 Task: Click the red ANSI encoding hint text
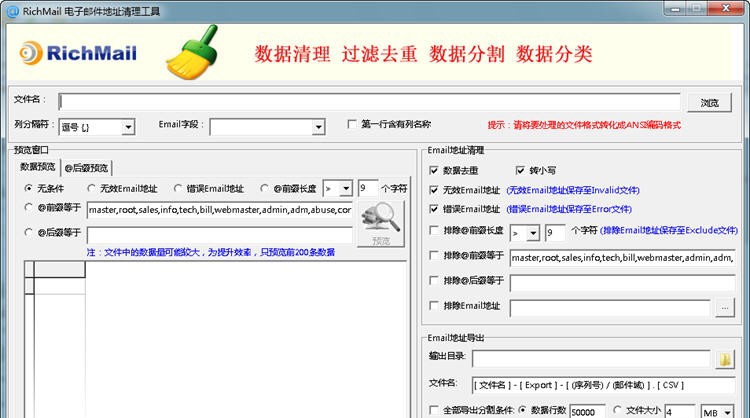[584, 125]
